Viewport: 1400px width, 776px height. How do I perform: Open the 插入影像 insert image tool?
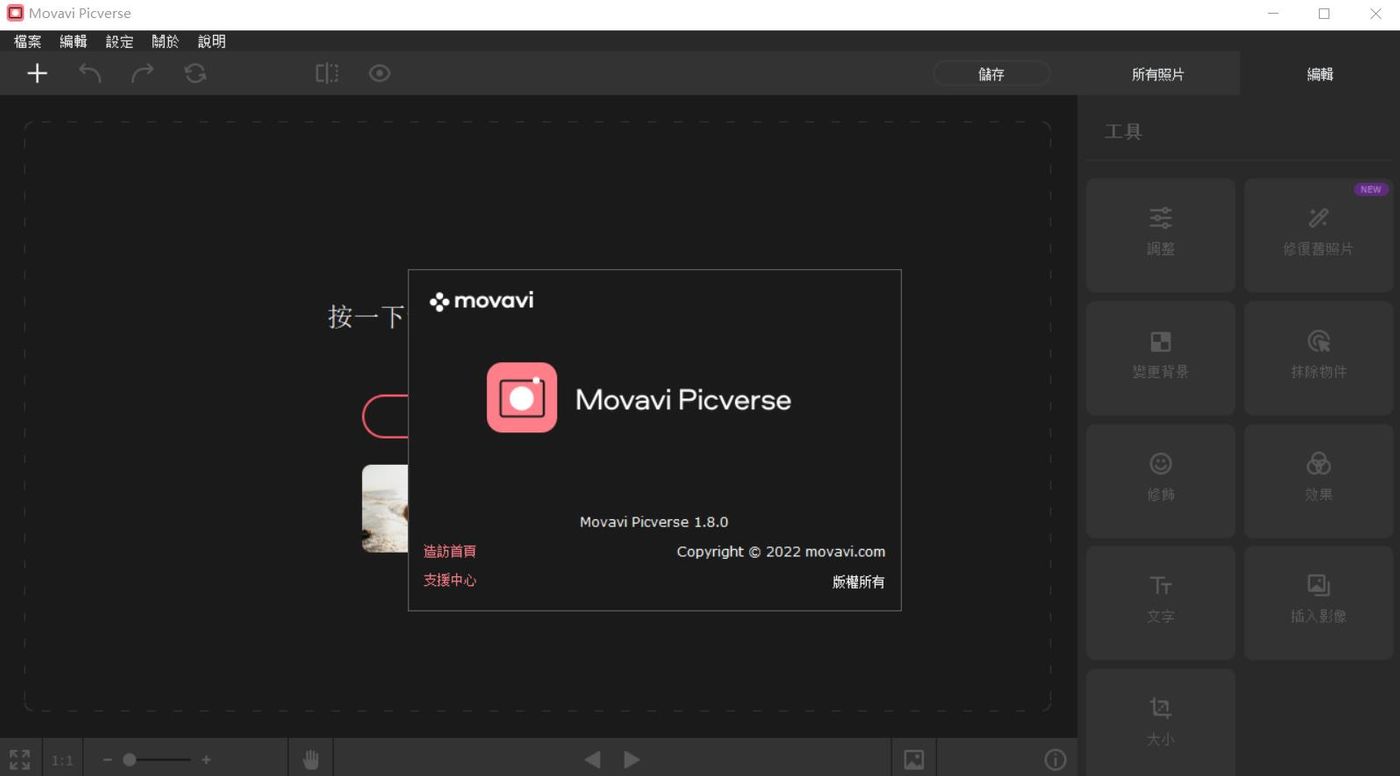click(1318, 603)
